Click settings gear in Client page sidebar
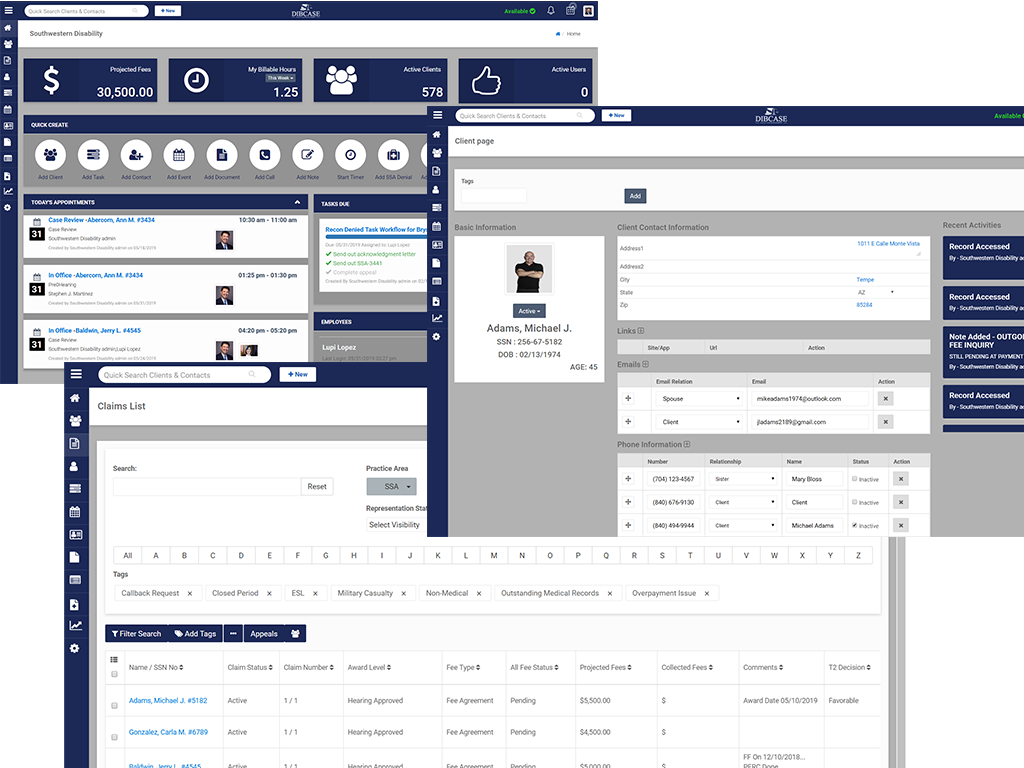 tap(436, 337)
